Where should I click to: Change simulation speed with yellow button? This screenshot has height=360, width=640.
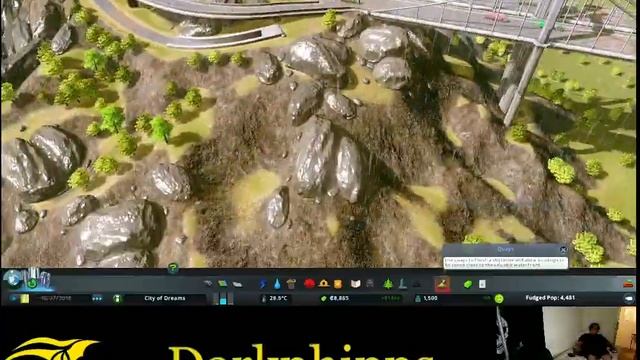coord(25,299)
